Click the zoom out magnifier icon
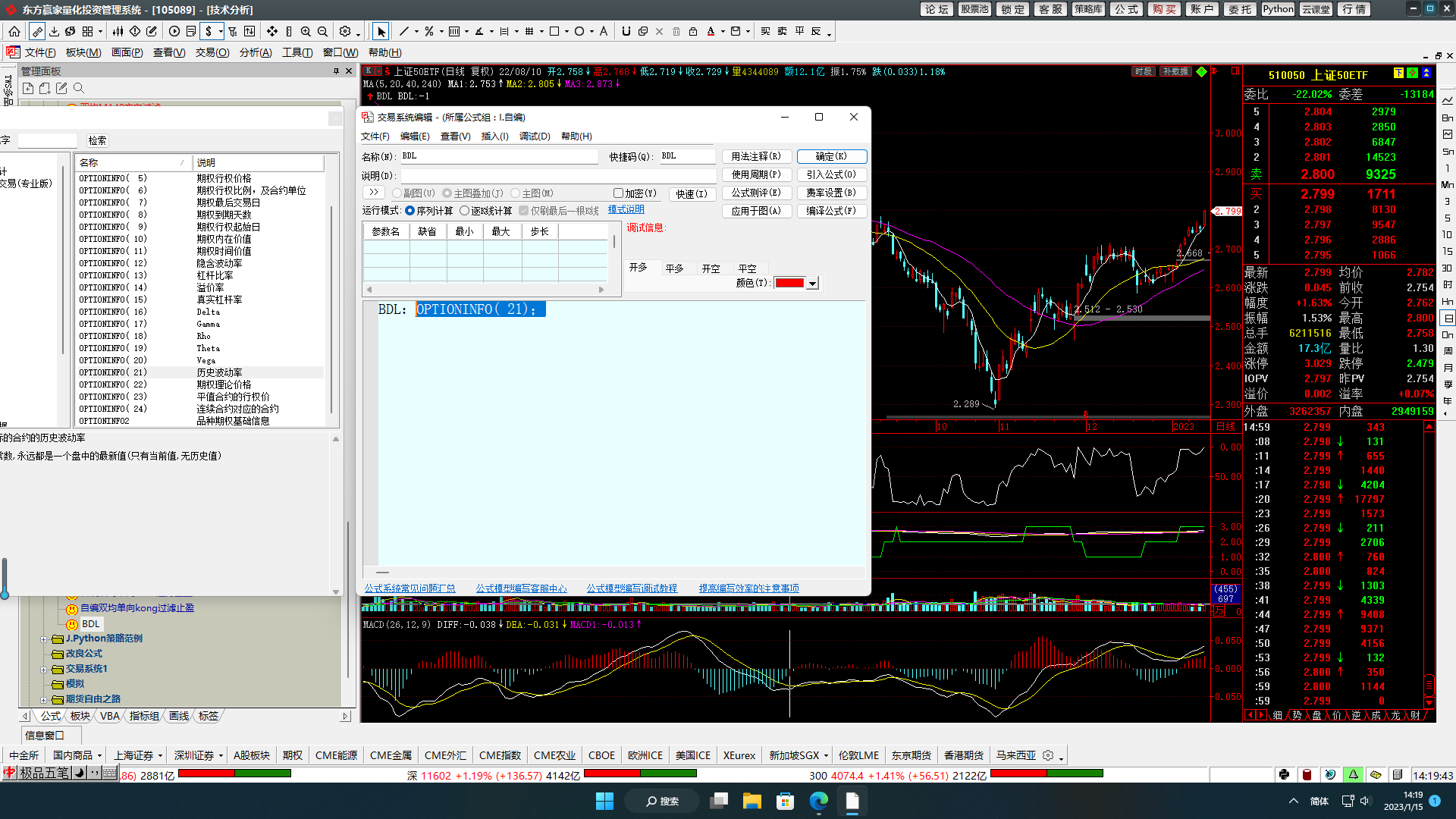The height and width of the screenshot is (819, 1456). point(322,31)
